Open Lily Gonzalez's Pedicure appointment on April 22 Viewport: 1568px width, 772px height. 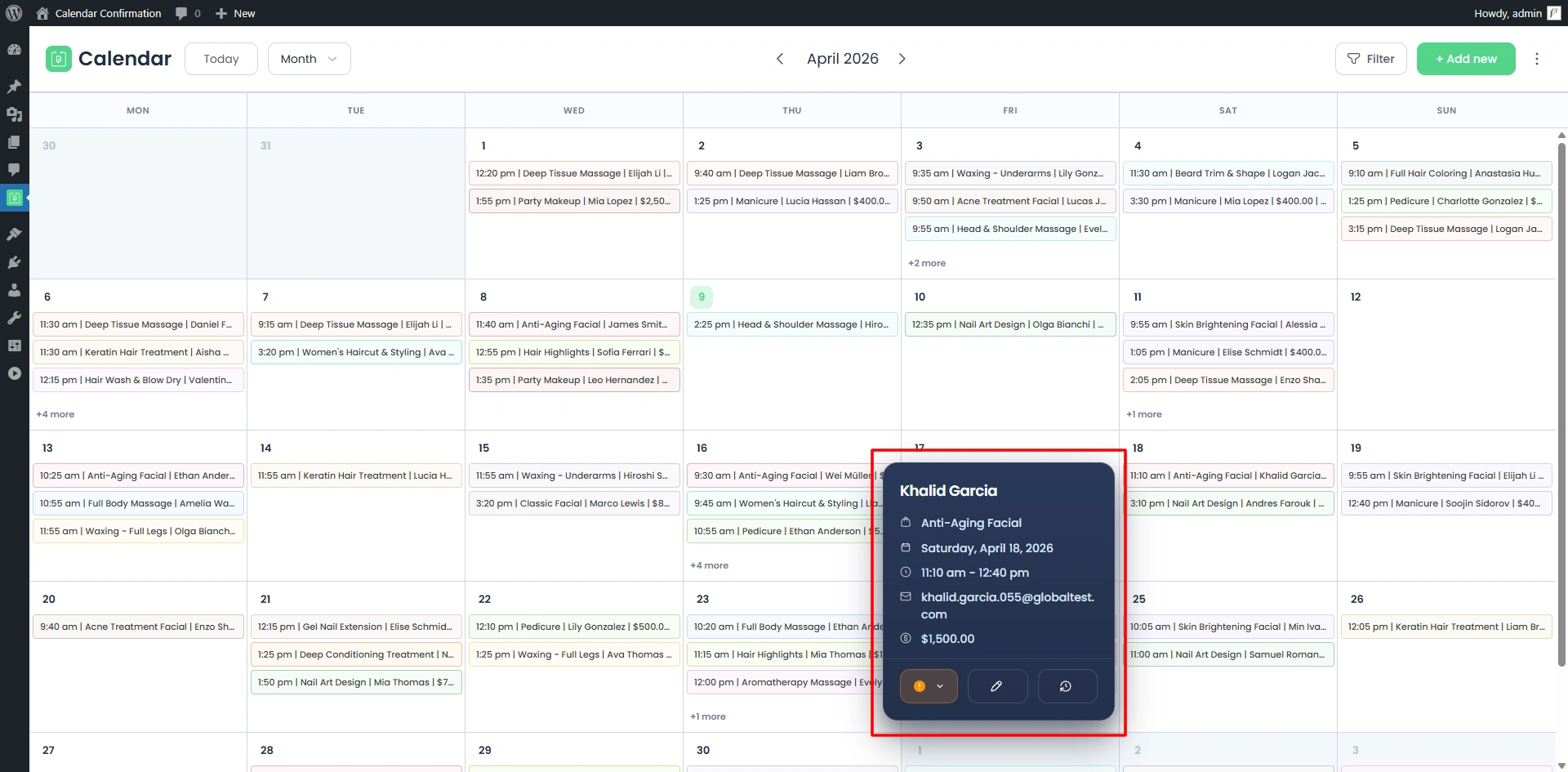(x=573, y=627)
